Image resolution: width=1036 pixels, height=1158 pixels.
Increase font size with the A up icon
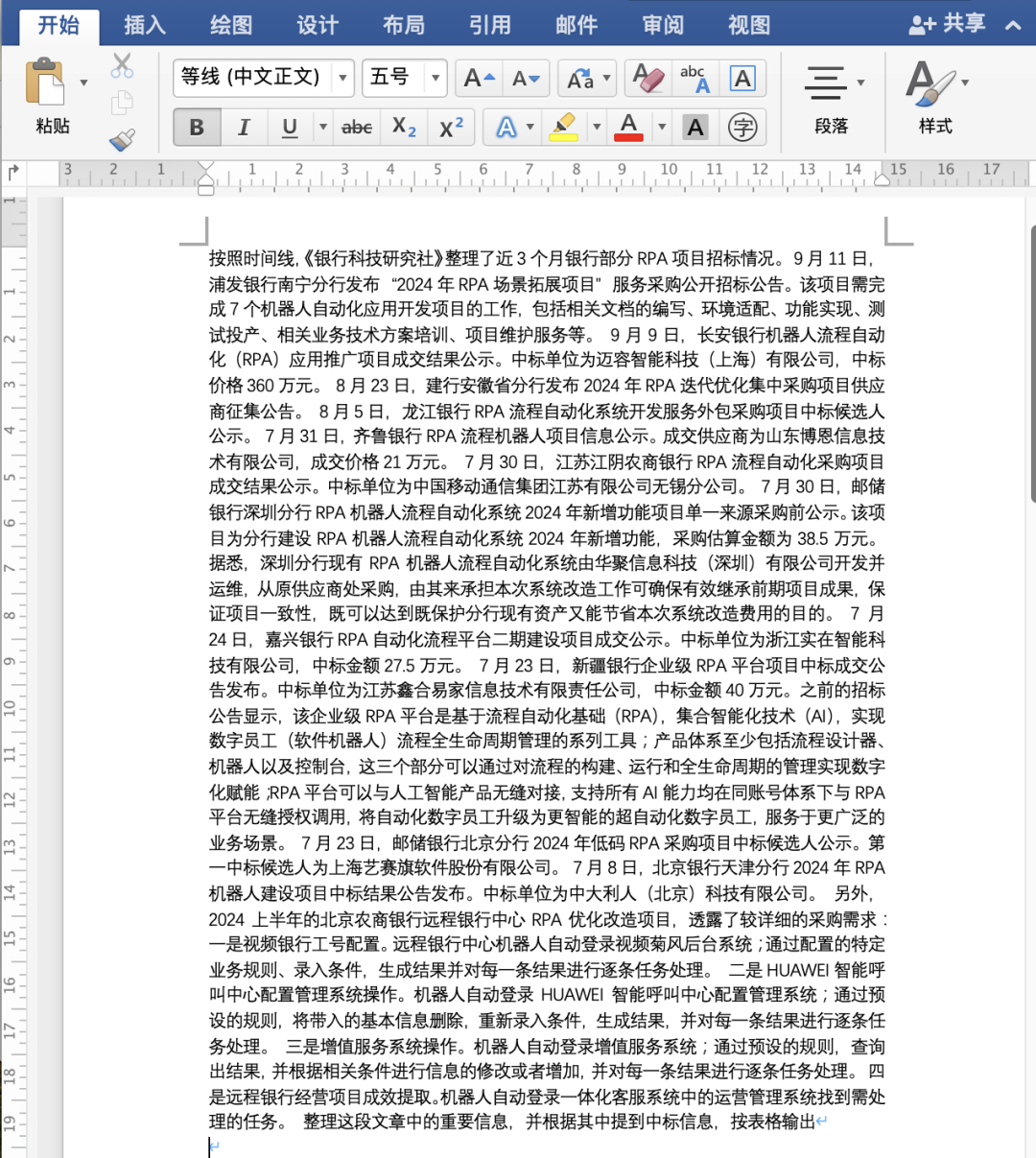click(479, 79)
